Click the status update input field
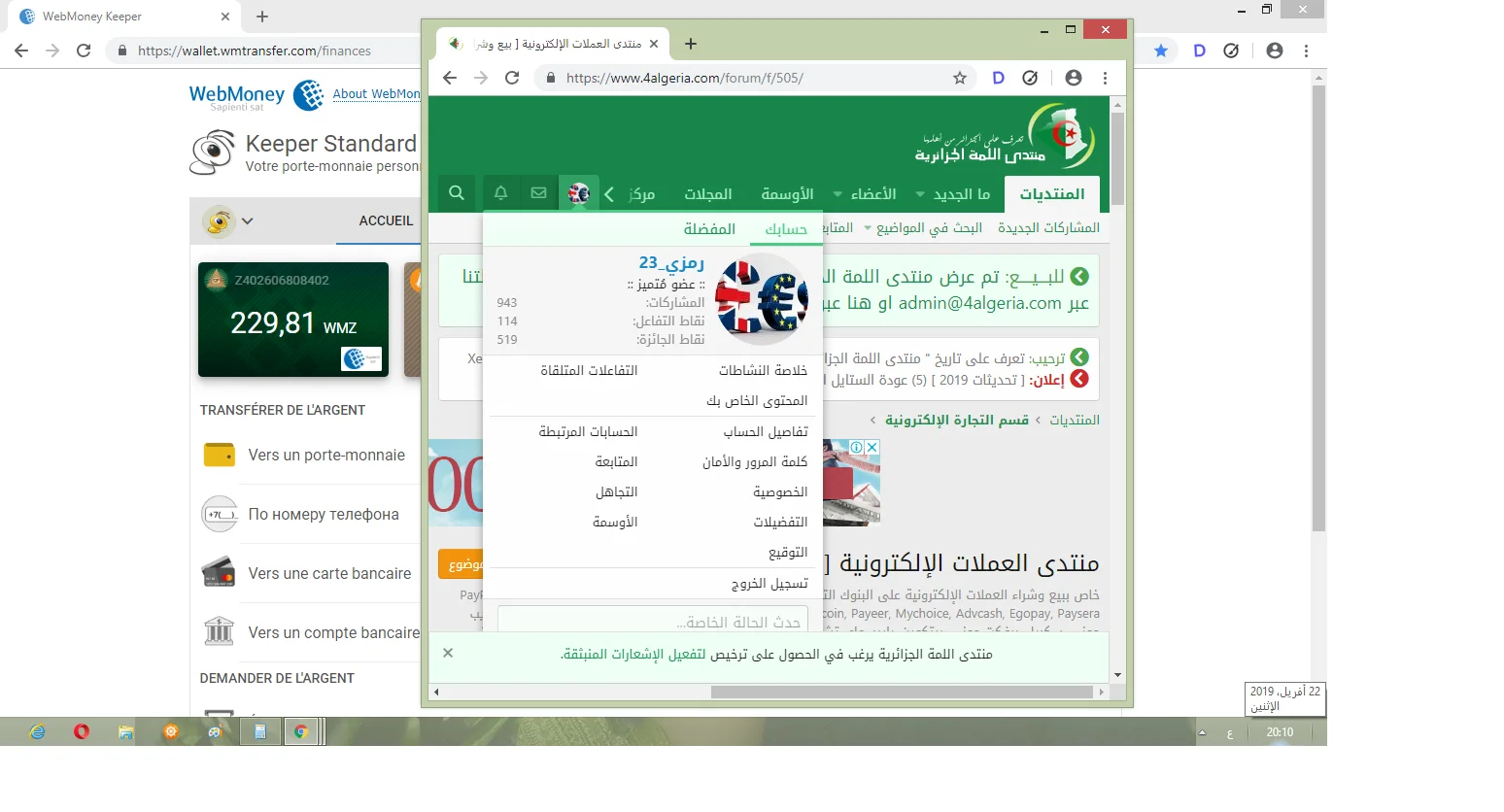The height and width of the screenshot is (812, 1504). pyautogui.click(x=652, y=622)
